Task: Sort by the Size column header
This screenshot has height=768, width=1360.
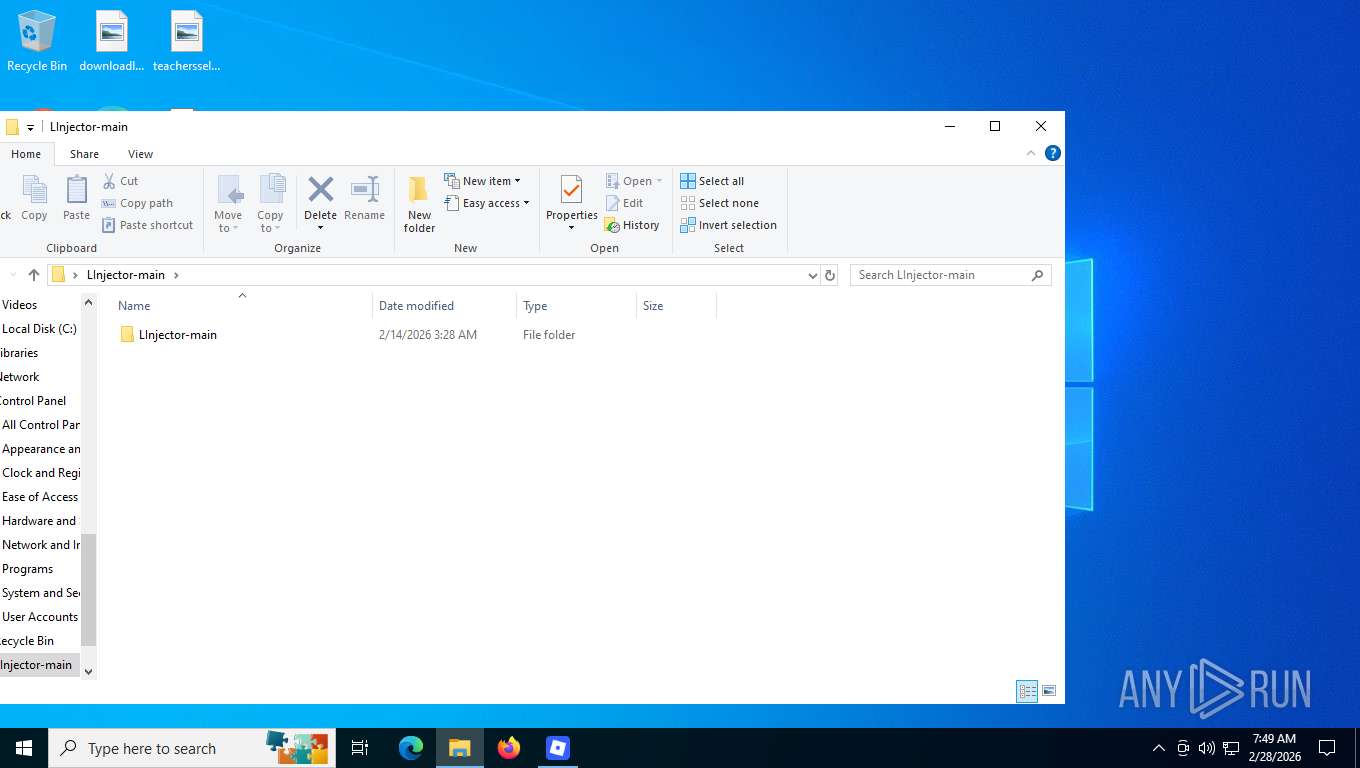Action: [x=653, y=306]
